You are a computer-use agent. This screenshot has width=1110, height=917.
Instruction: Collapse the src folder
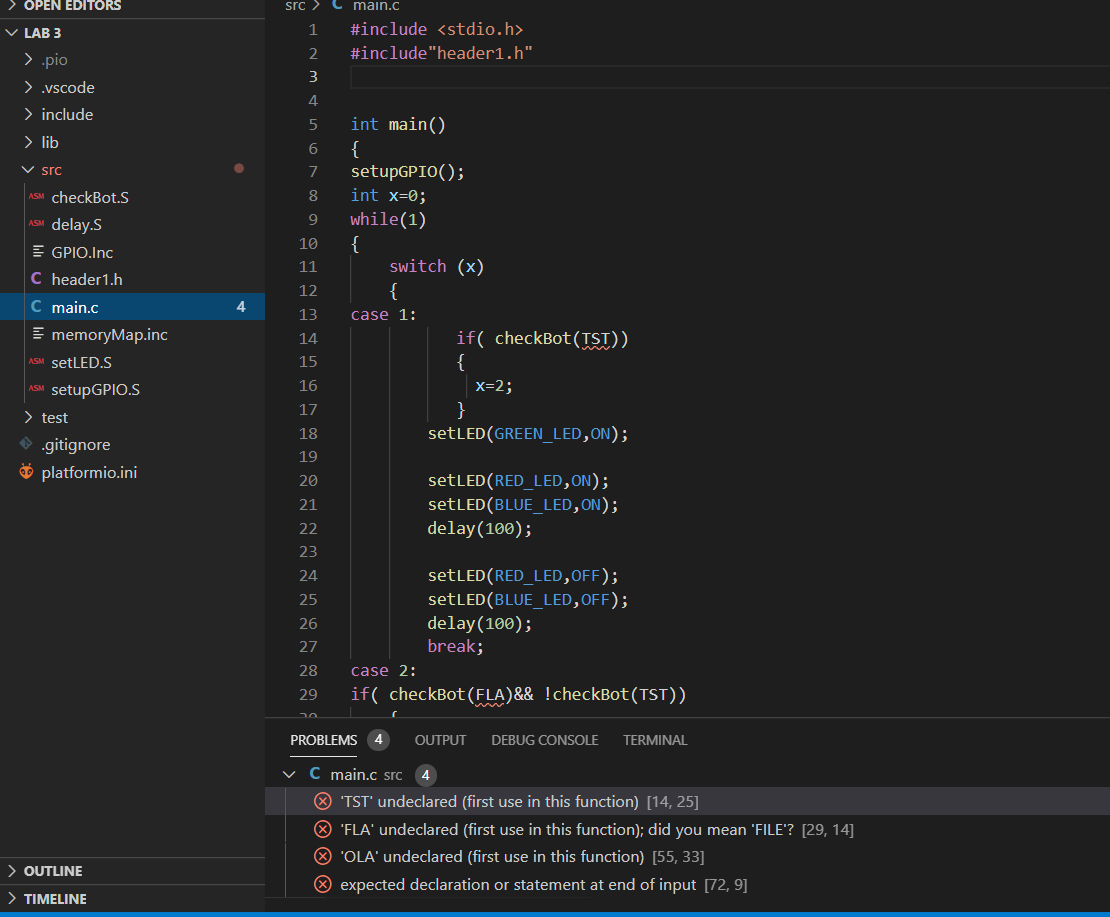tap(28, 169)
